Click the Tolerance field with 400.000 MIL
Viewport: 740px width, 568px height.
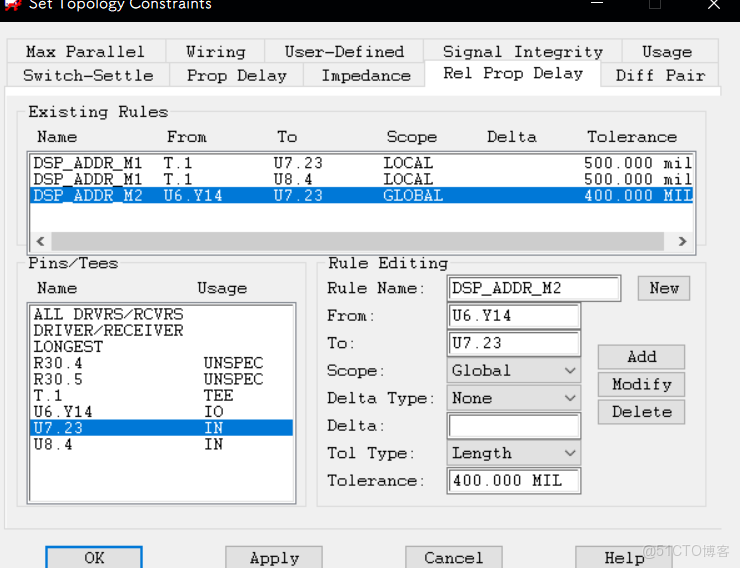(513, 481)
